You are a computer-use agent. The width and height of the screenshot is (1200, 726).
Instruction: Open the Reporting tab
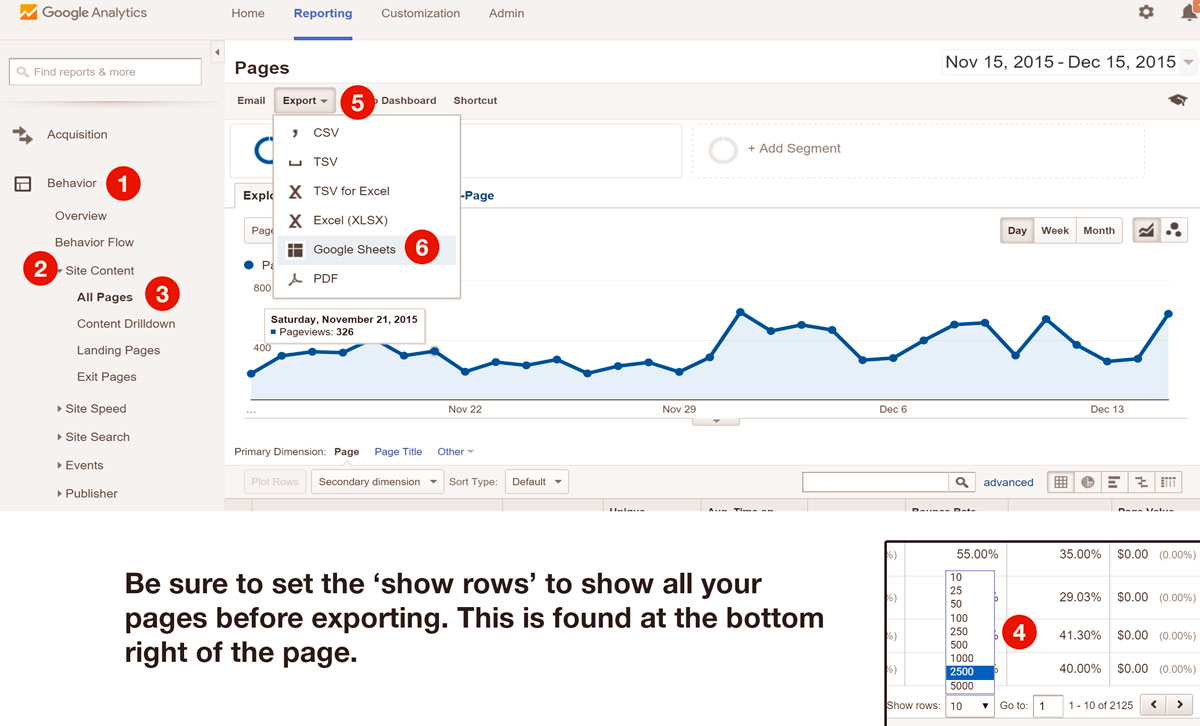pyautogui.click(x=323, y=14)
